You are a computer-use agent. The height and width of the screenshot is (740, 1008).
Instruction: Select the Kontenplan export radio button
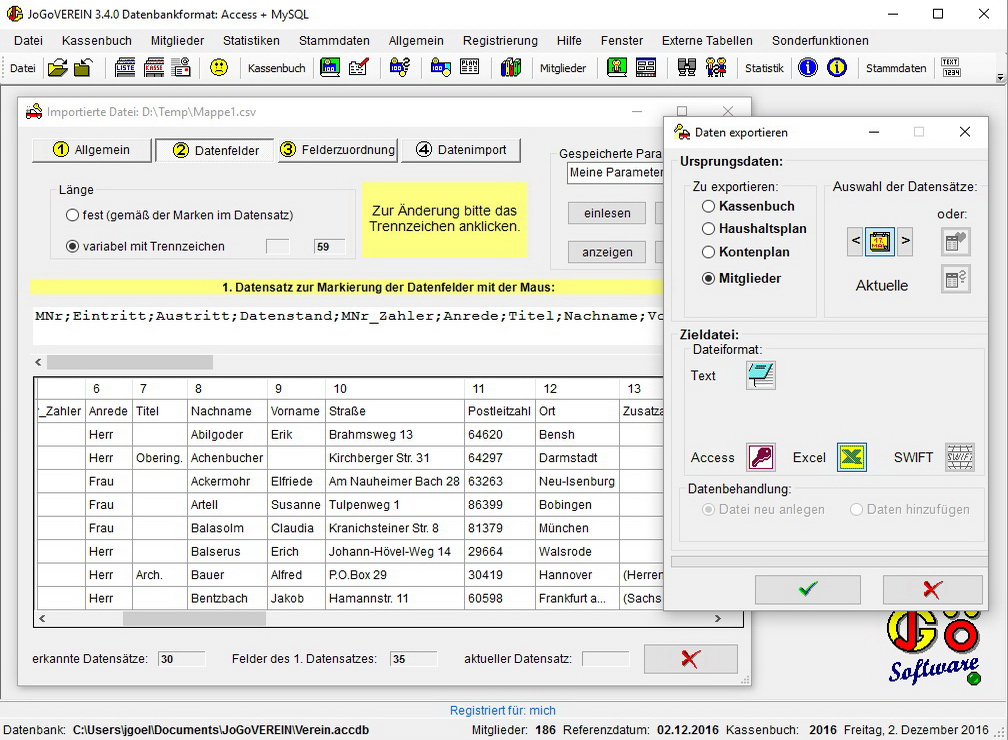pos(708,252)
